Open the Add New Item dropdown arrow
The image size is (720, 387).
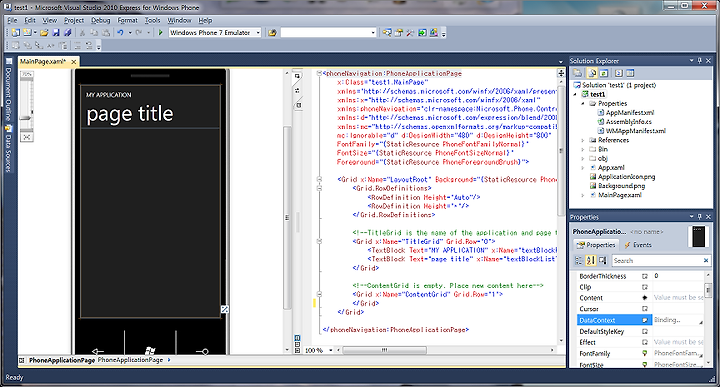[35, 33]
